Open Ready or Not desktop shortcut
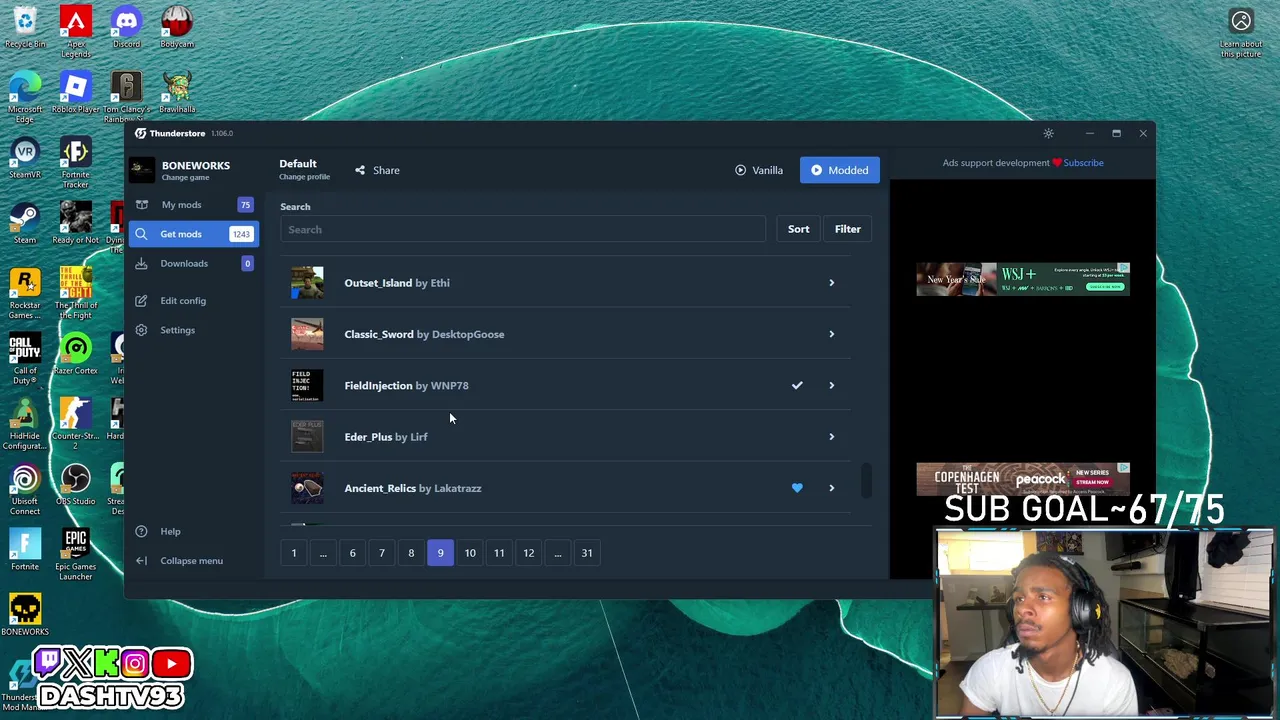This screenshot has height=720, width=1280. pyautogui.click(x=76, y=223)
